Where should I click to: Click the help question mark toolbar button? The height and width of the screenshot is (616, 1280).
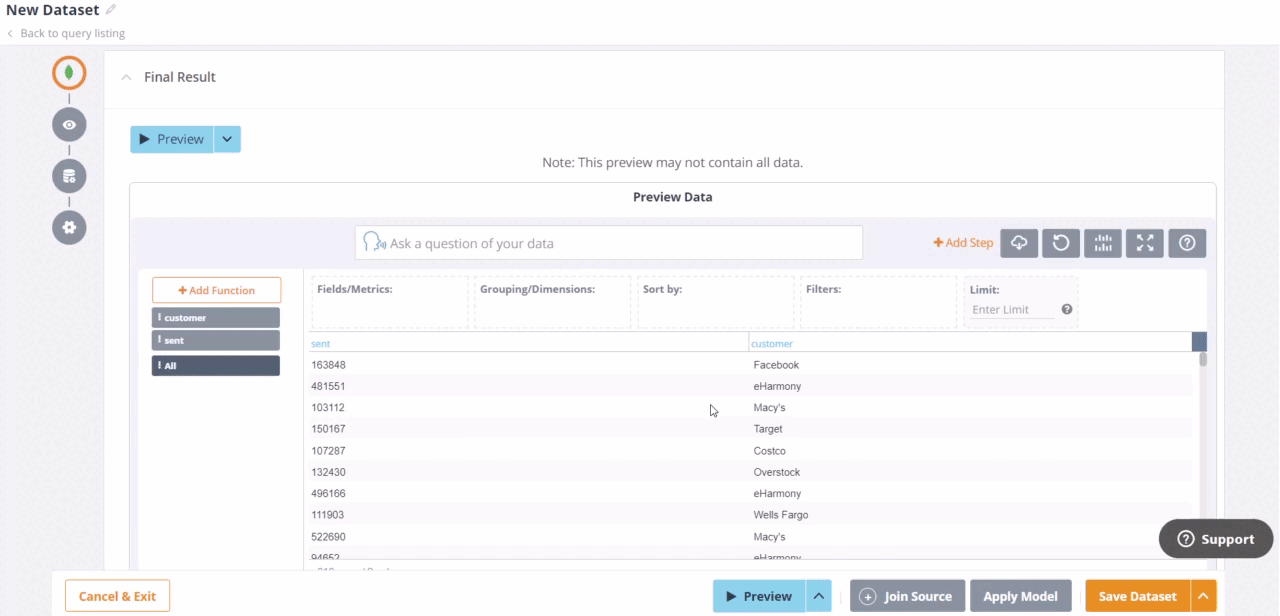(1187, 243)
